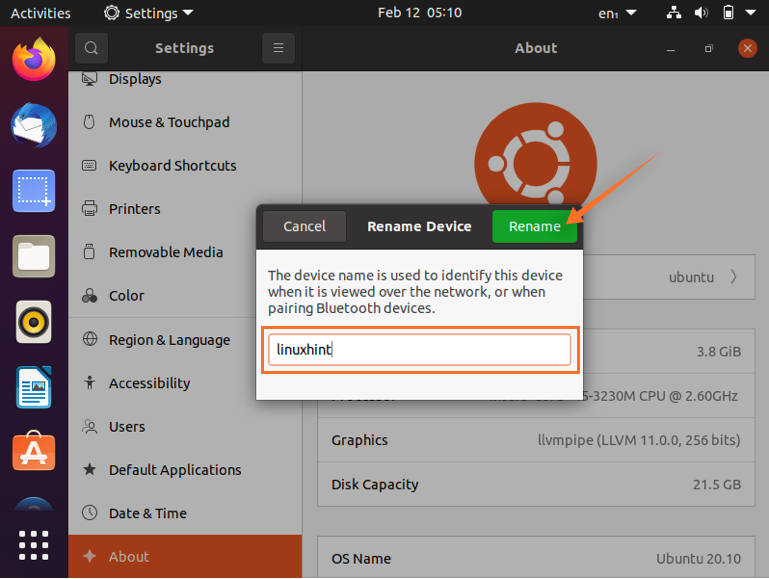The width and height of the screenshot is (769, 579).
Task: Expand the Device Name ubuntu chevron
Action: 733,277
